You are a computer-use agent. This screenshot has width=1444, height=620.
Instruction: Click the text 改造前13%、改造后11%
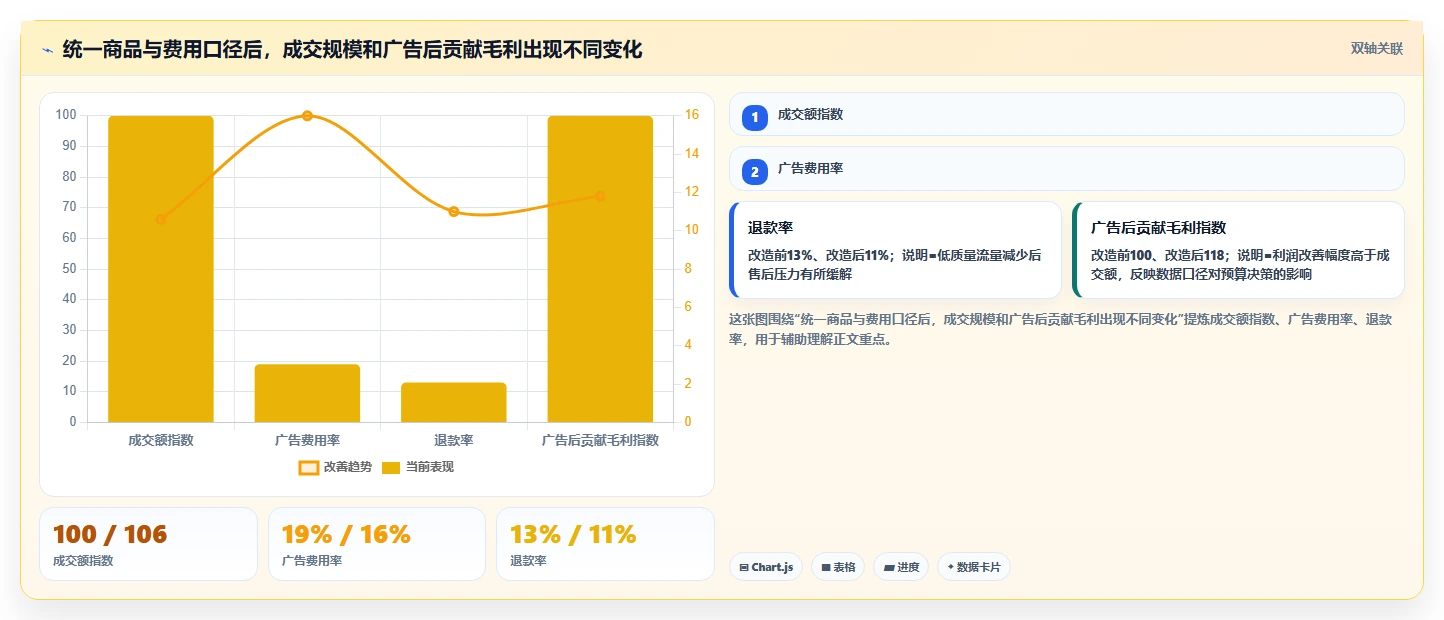[819, 255]
